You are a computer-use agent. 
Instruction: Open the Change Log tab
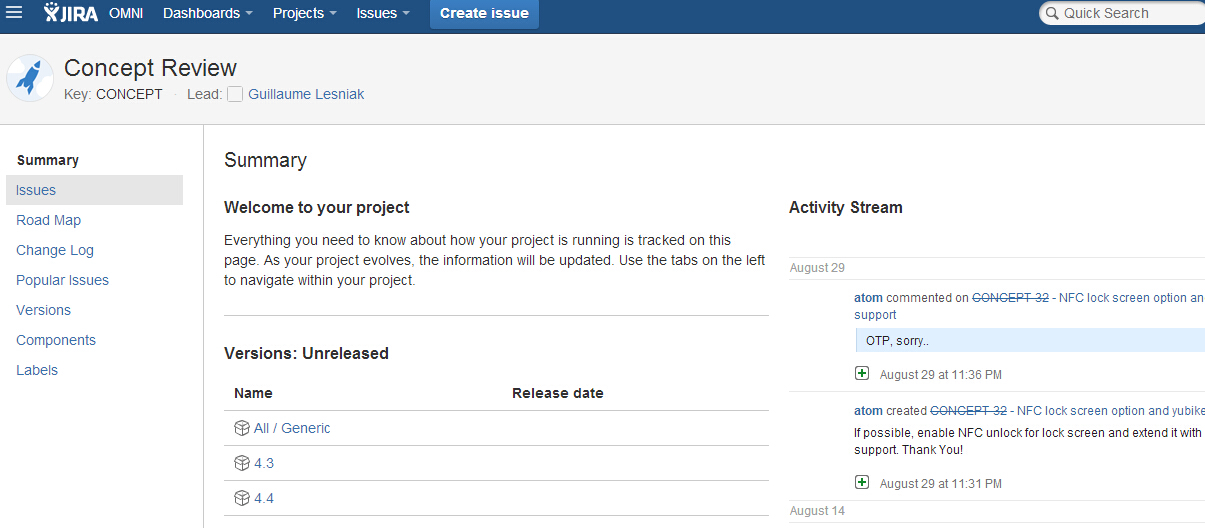click(55, 250)
